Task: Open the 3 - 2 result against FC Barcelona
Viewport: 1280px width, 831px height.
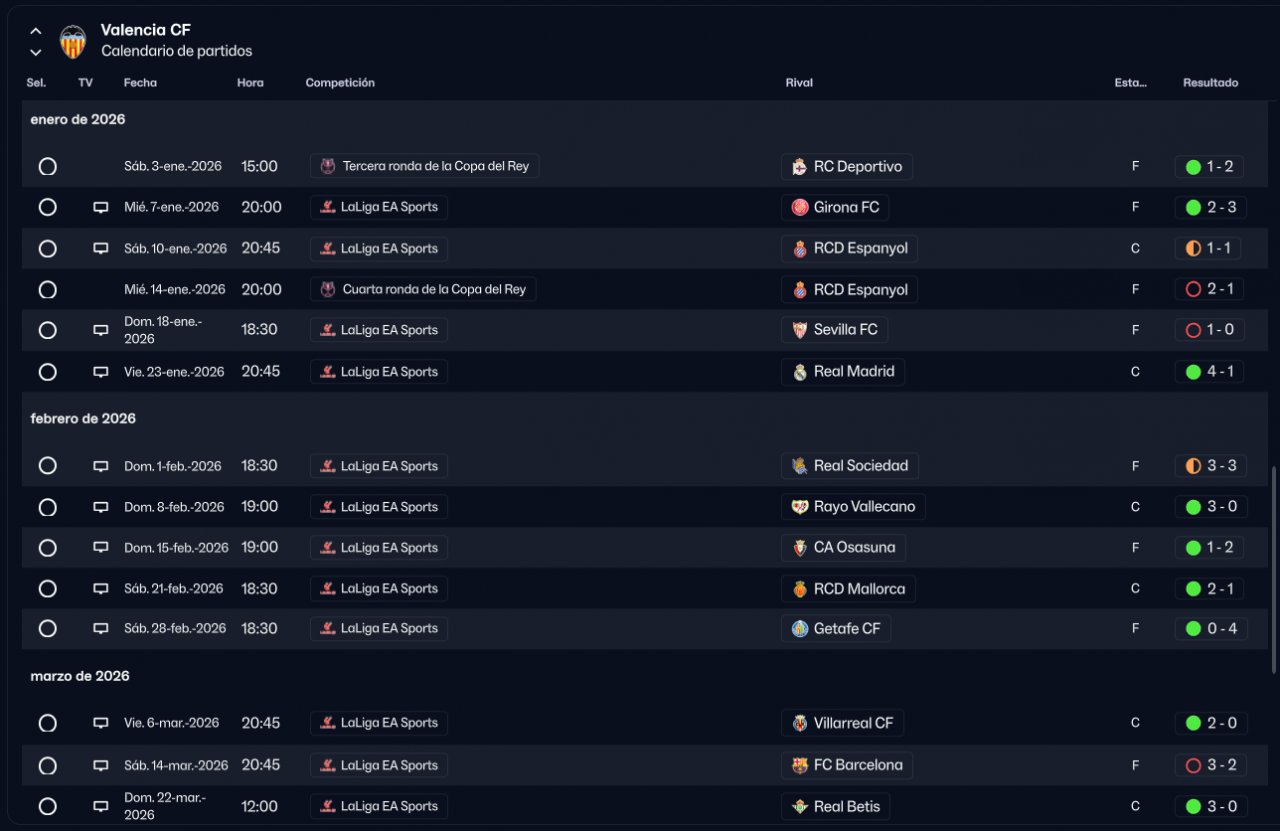Action: [1210, 766]
